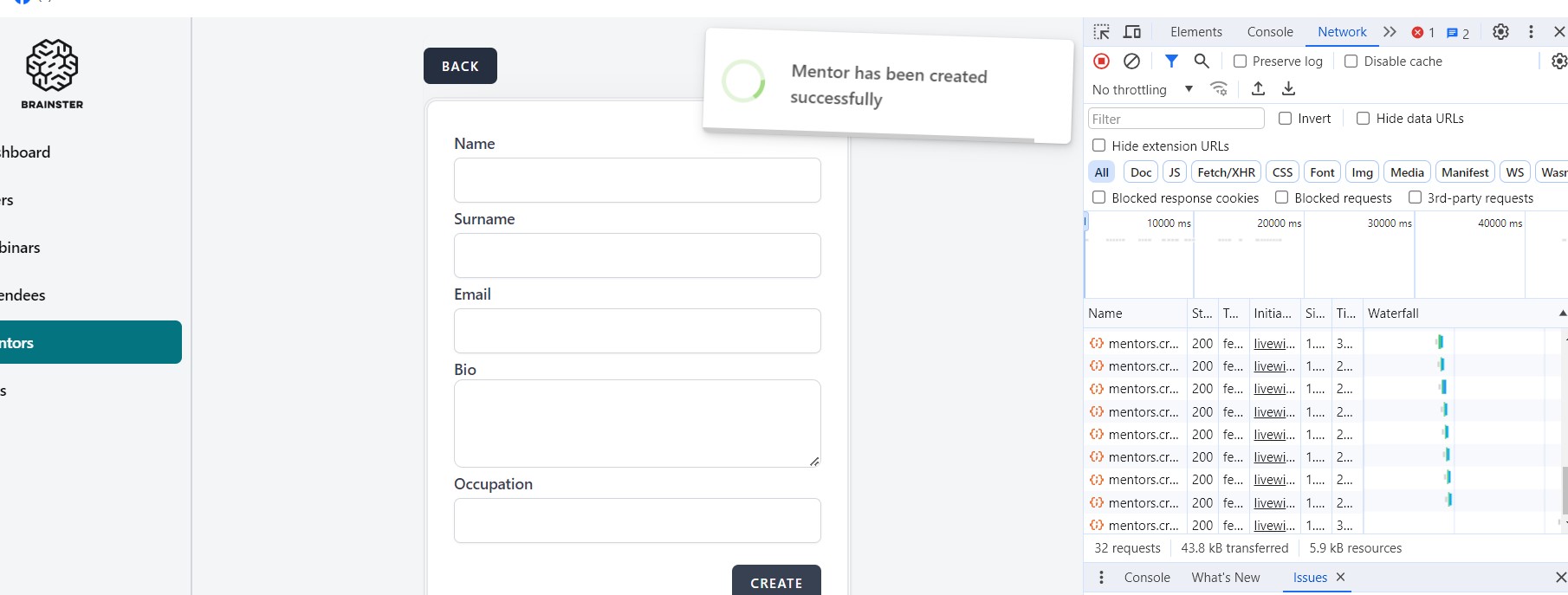This screenshot has height=595, width=1568.
Task: Click the network filter funnel icon
Action: [x=1171, y=61]
